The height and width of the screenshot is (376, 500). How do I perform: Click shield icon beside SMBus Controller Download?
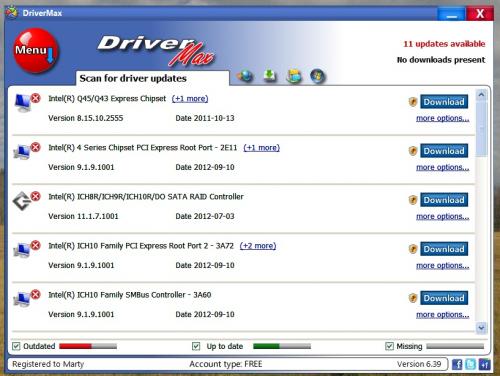click(413, 298)
